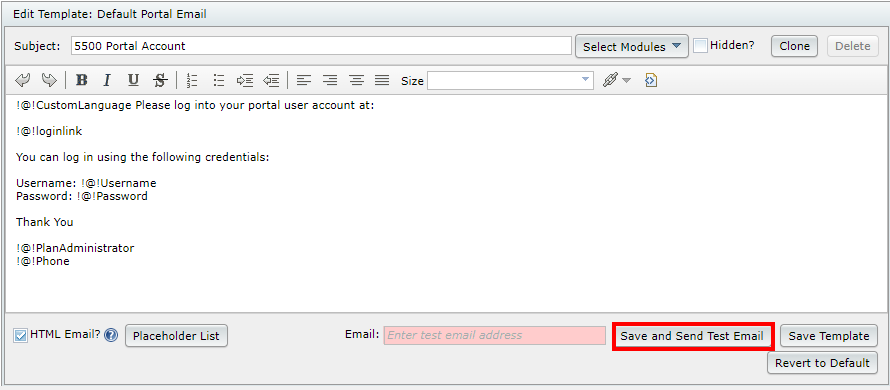Click the test email address field
The width and height of the screenshot is (890, 390).
(494, 335)
